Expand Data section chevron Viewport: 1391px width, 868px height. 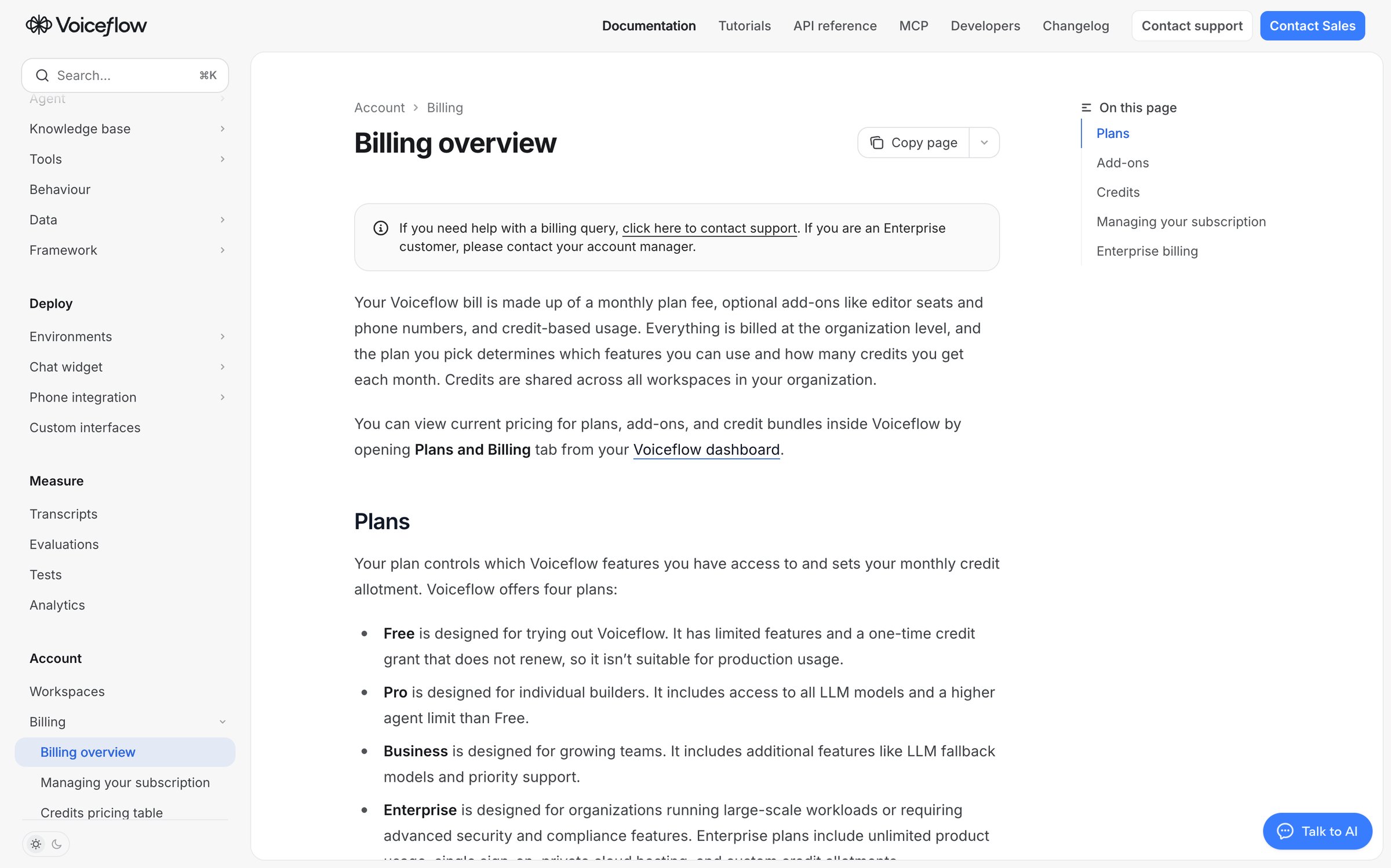(223, 220)
